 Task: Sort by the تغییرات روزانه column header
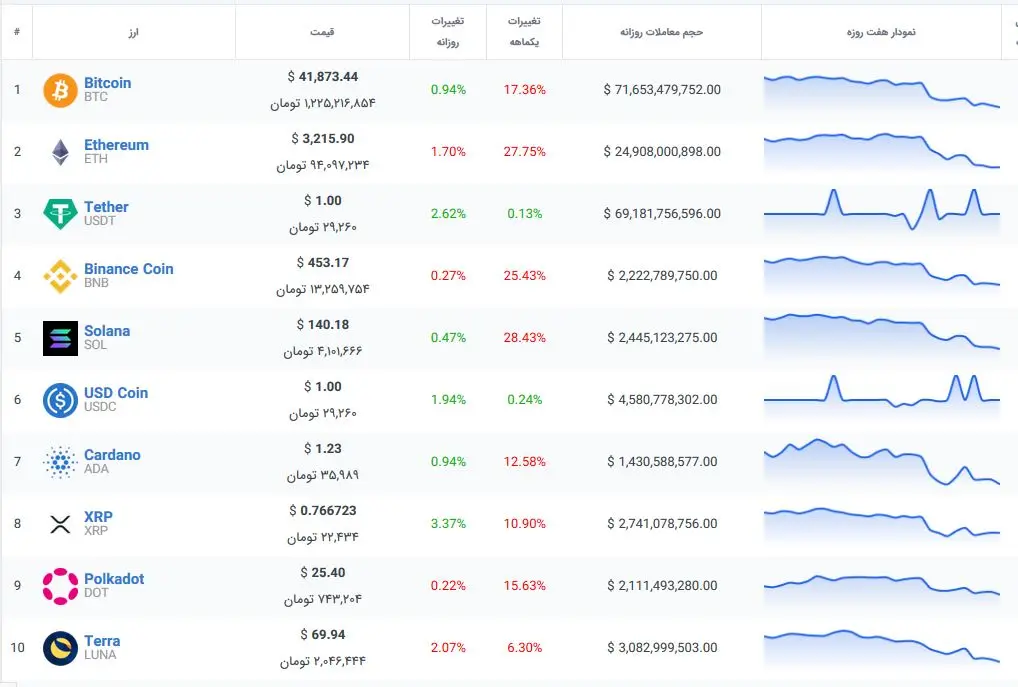point(447,32)
